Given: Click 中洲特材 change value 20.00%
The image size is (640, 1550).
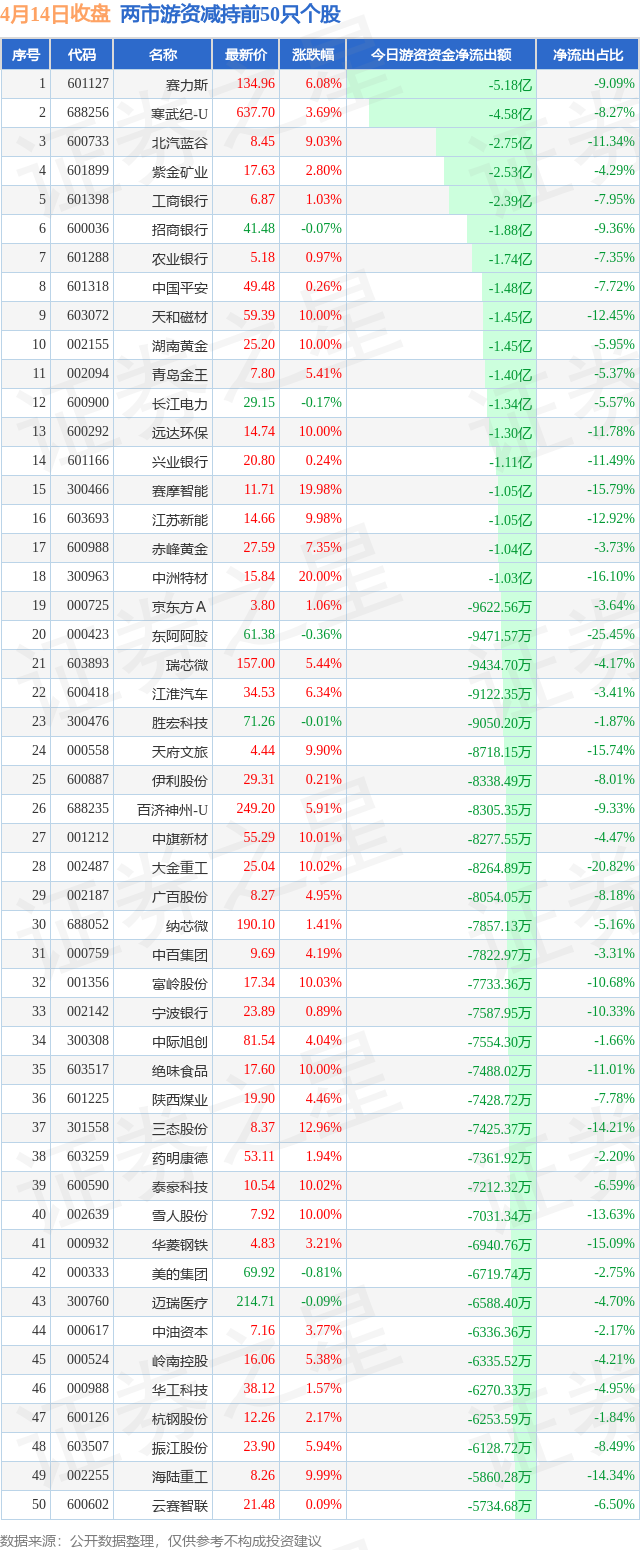Looking at the screenshot, I should point(320,577).
